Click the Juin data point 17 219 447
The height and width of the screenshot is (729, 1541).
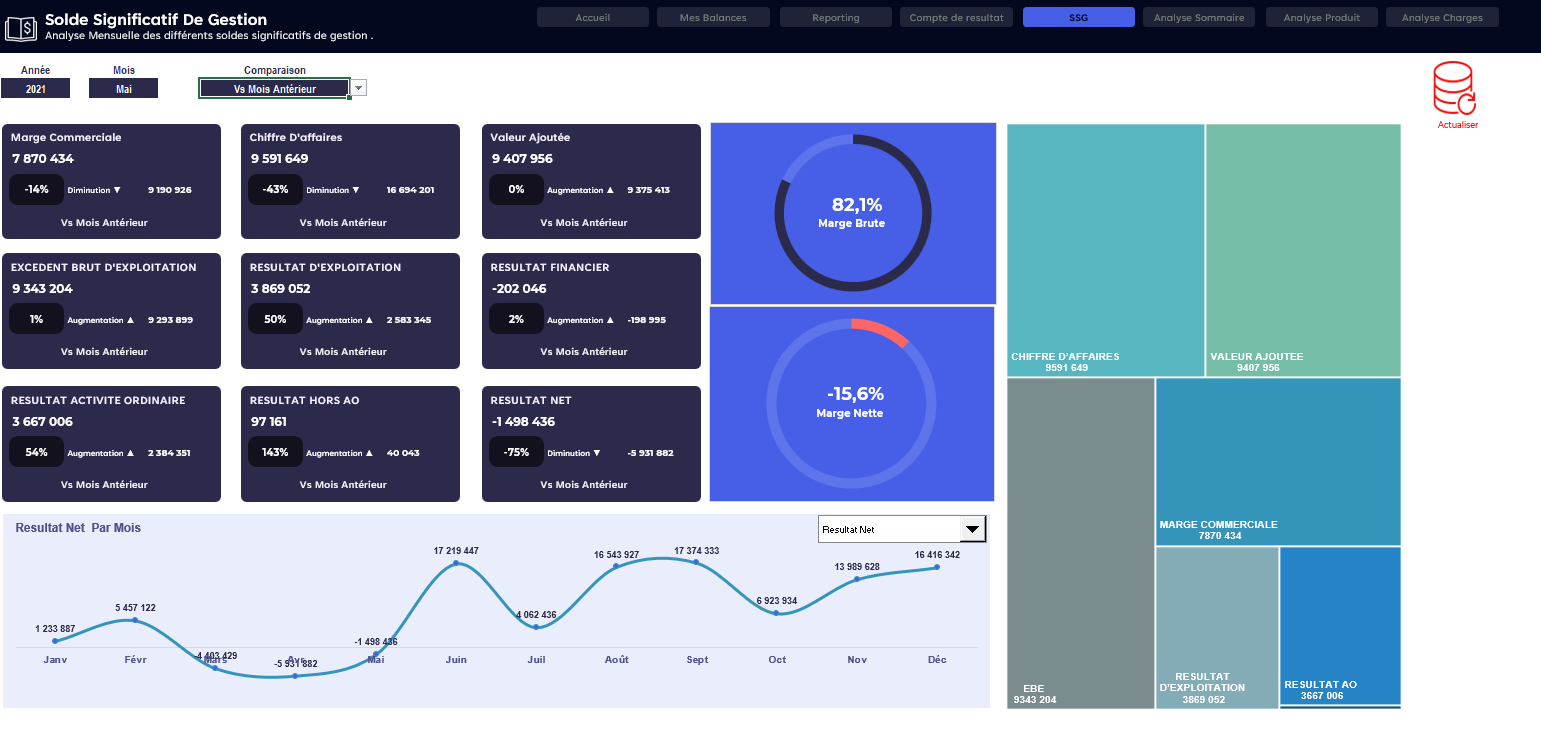point(456,563)
